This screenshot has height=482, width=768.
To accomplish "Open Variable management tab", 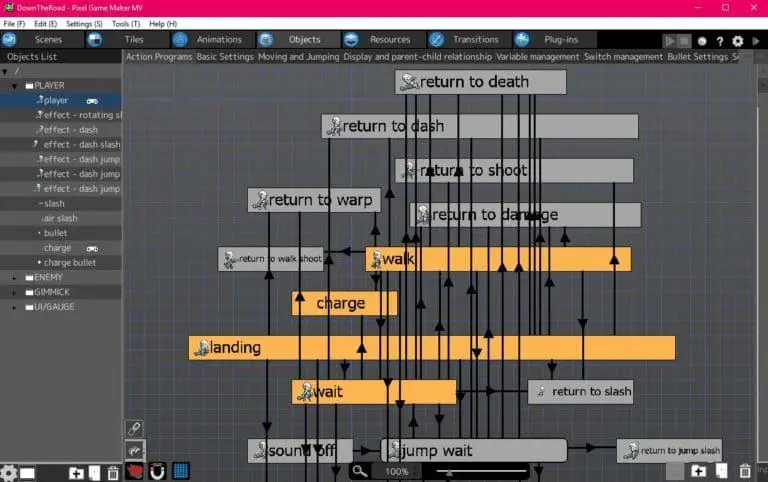I will point(537,57).
